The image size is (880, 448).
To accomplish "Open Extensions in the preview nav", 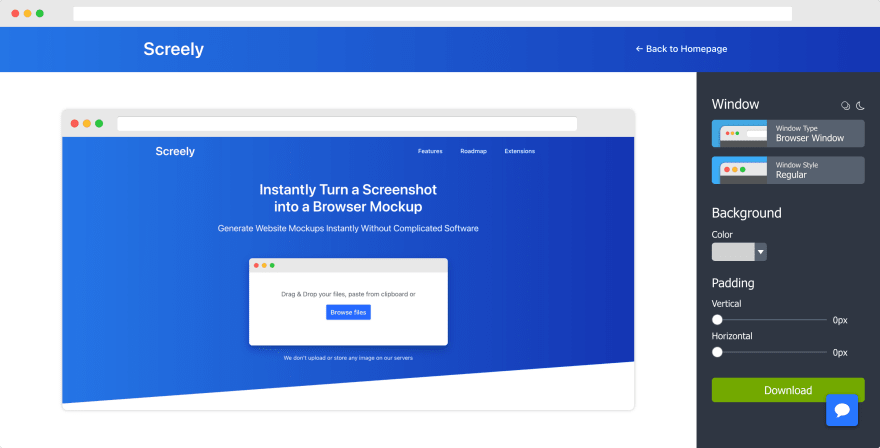I will point(520,151).
